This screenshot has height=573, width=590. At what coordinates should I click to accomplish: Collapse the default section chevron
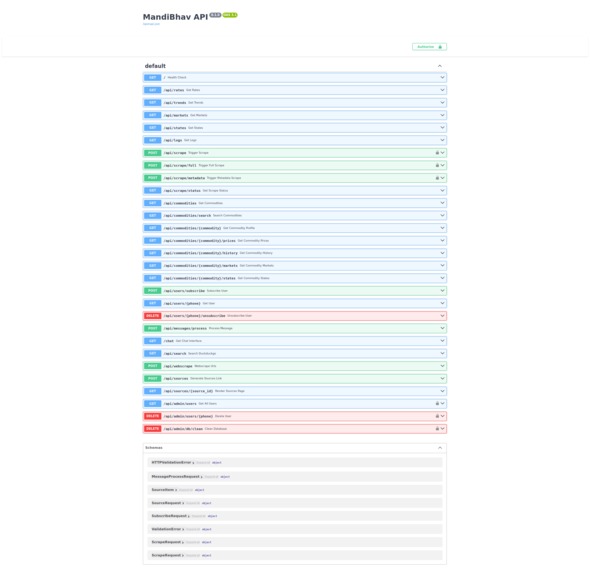coord(439,66)
